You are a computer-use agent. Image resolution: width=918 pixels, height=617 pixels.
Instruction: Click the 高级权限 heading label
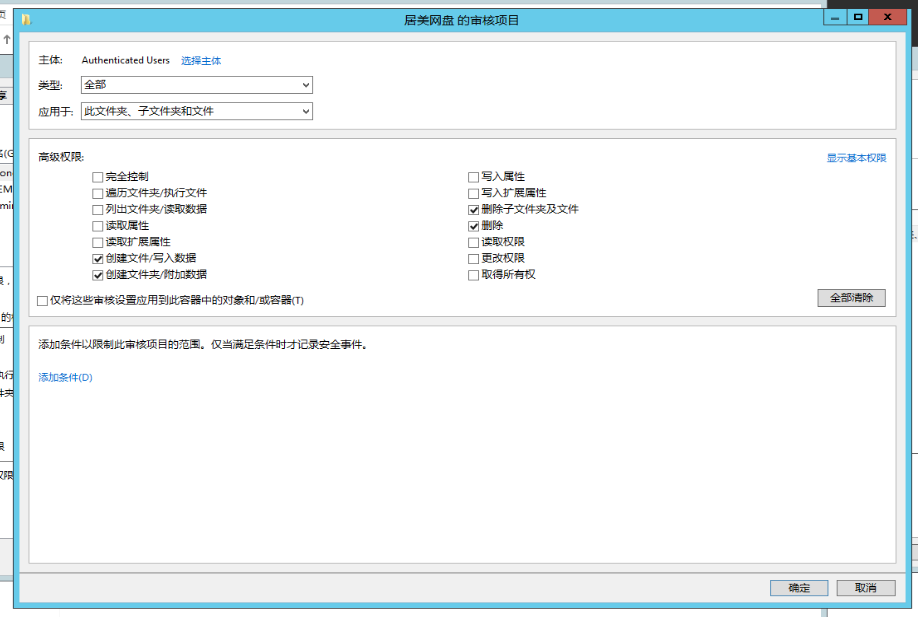point(61,157)
